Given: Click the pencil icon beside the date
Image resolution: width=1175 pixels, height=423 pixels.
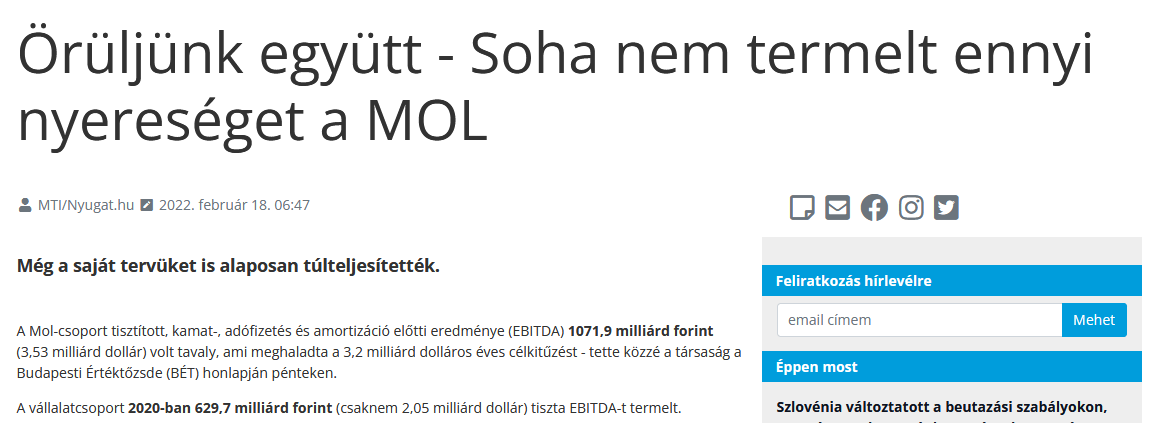Looking at the screenshot, I should (147, 206).
